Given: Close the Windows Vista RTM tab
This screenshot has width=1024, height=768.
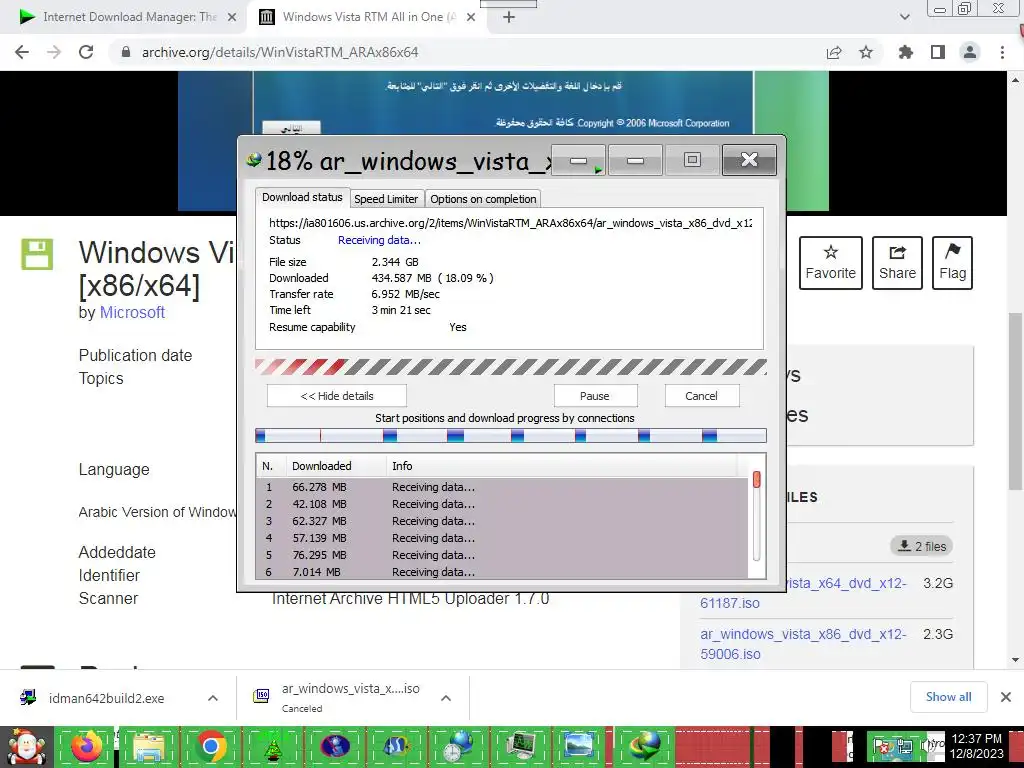Looking at the screenshot, I should (471, 18).
